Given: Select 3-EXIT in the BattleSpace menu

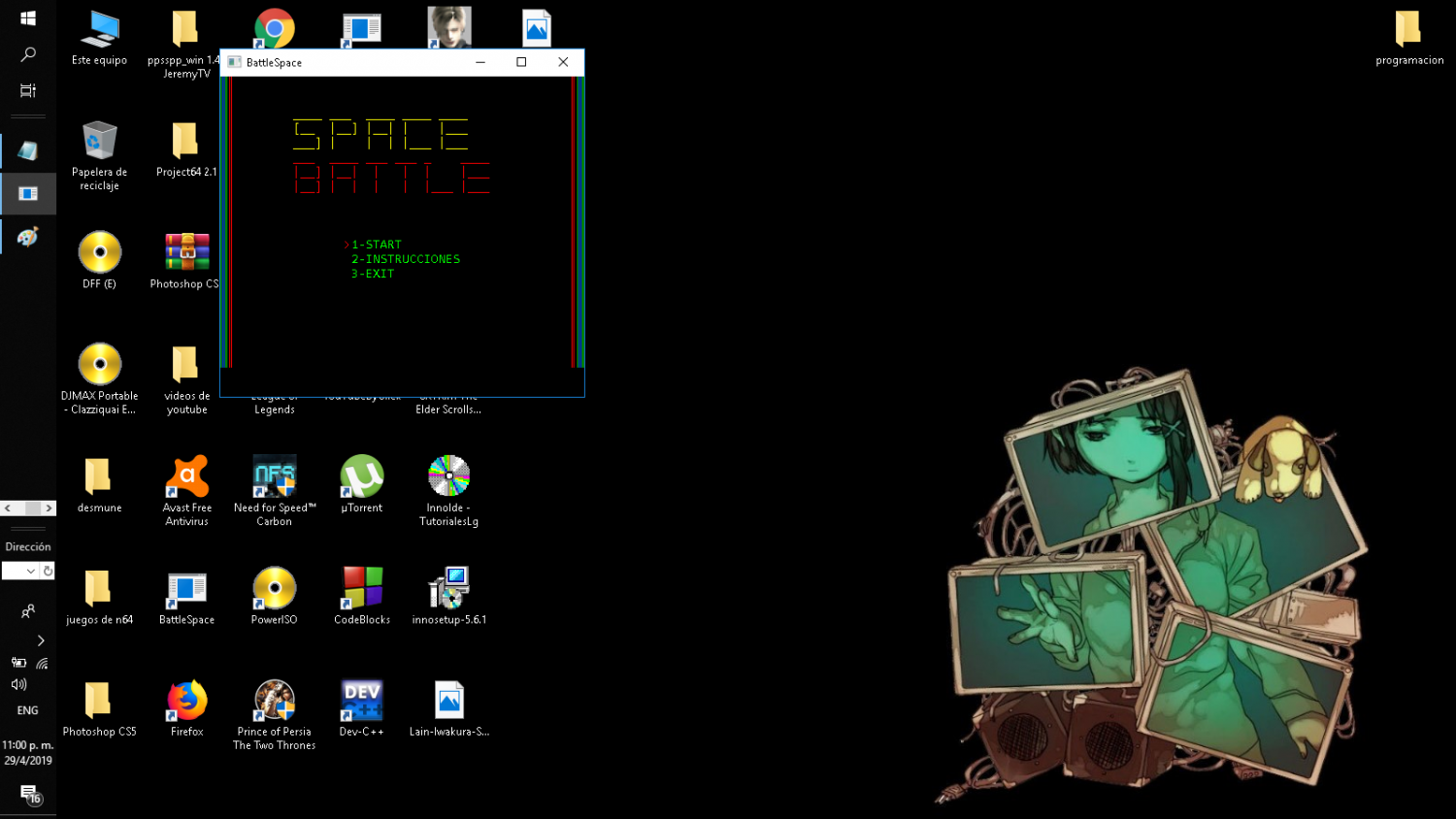Looking at the screenshot, I should click(373, 274).
